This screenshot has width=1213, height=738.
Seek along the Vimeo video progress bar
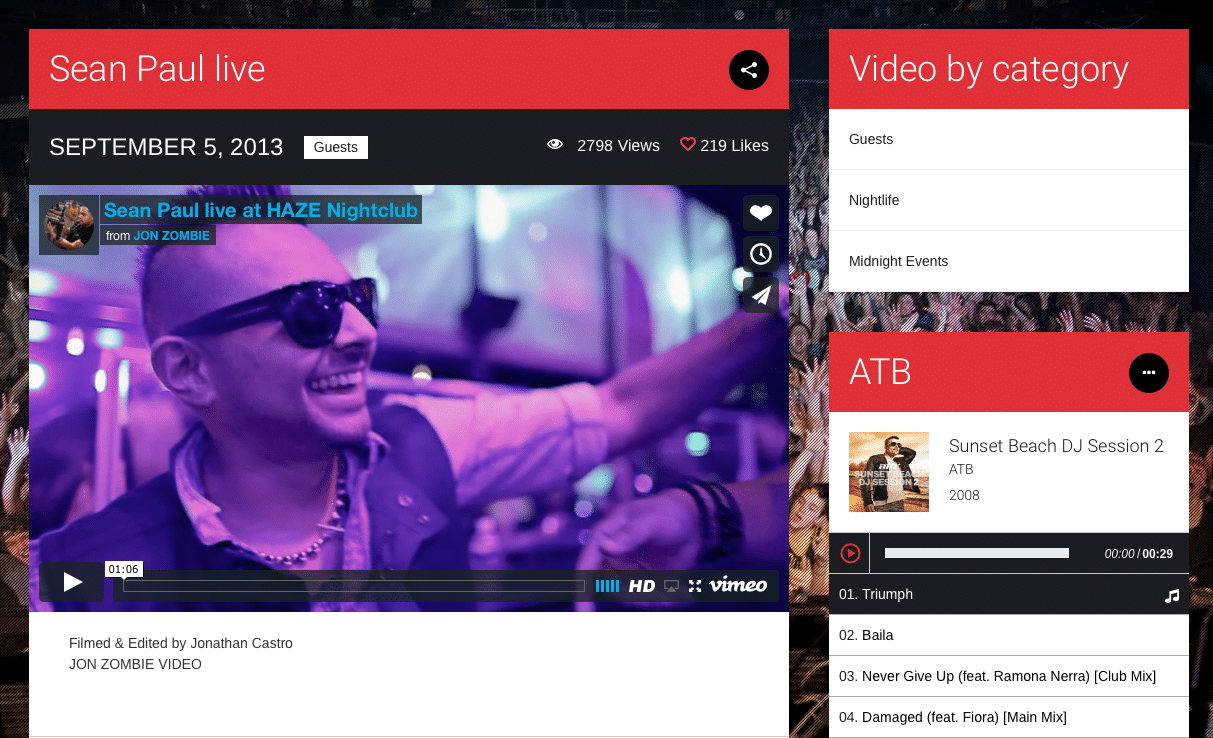click(x=354, y=586)
